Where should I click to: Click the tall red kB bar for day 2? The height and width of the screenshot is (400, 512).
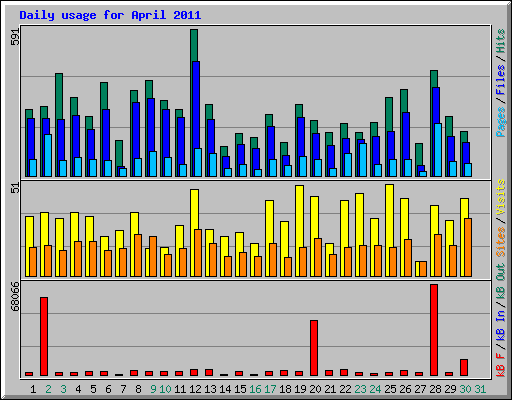[x=44, y=337]
